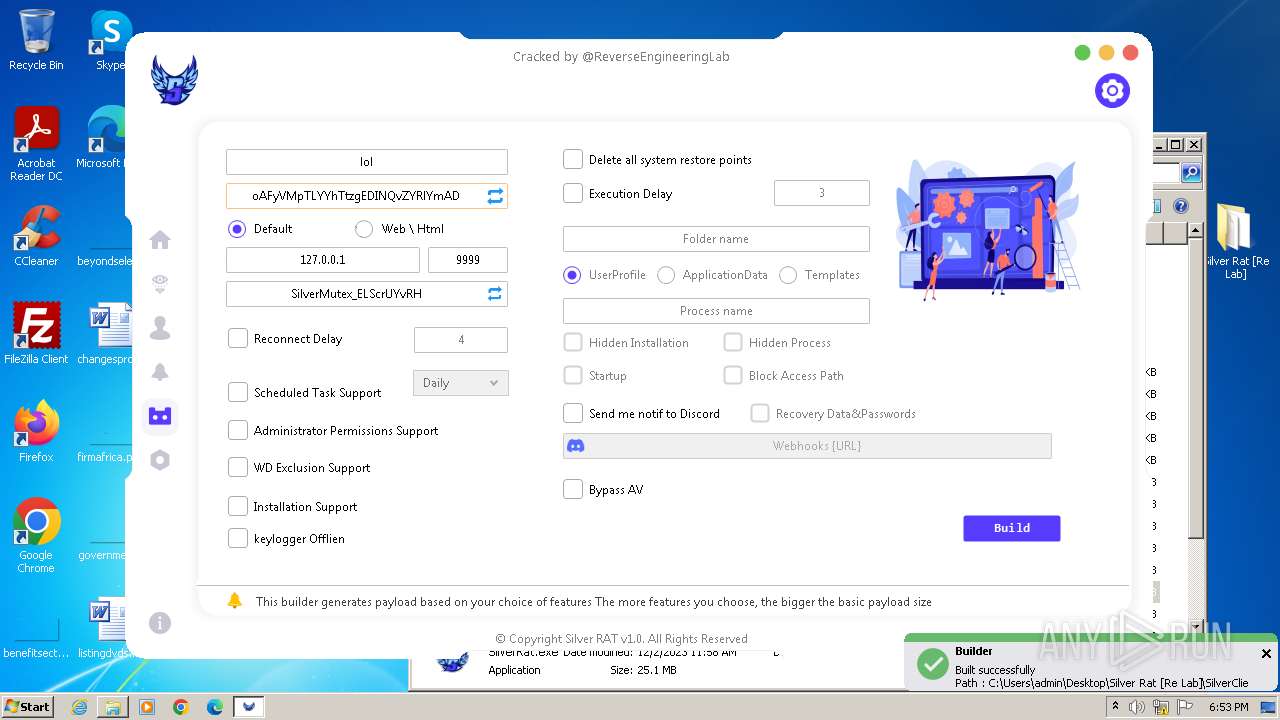Screen dimensions: 1280x720
Task: Open the media player taskbar icon
Action: [147, 707]
